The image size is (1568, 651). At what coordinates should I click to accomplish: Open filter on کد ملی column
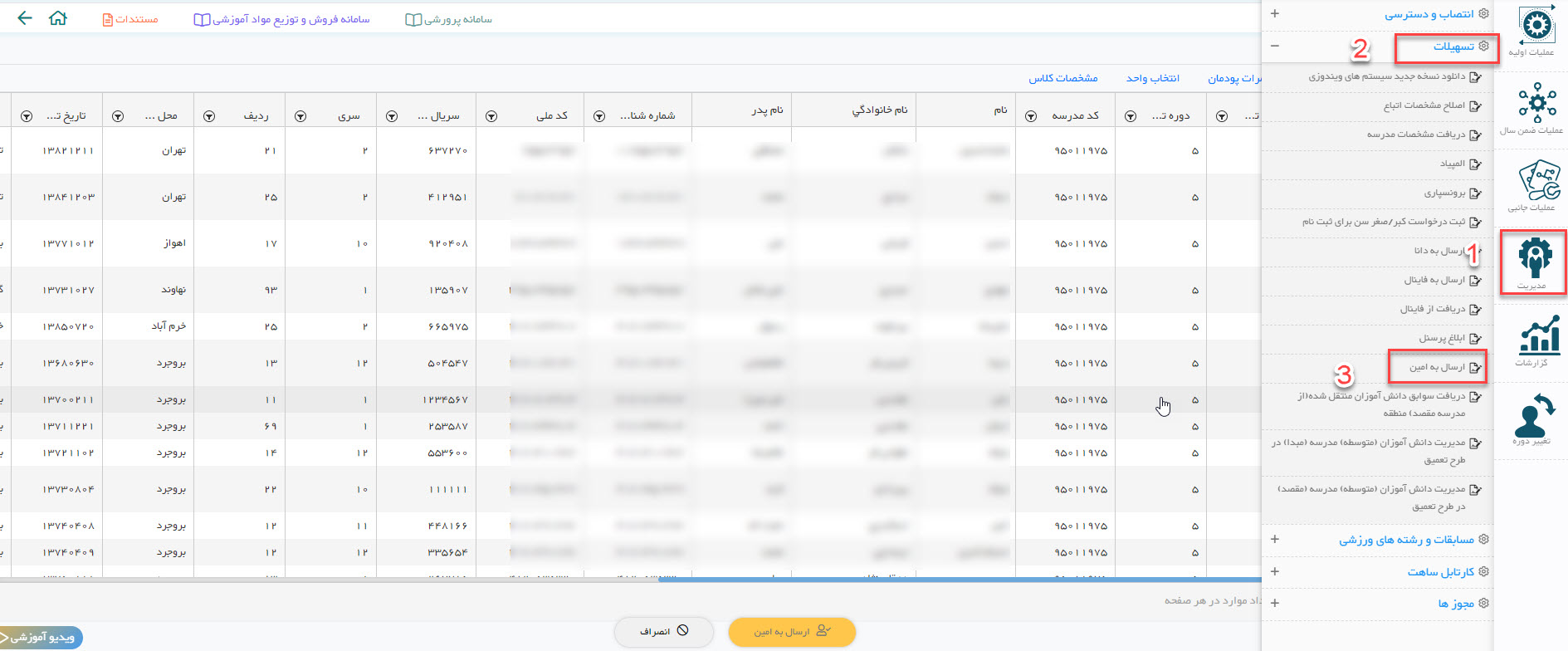(x=491, y=116)
